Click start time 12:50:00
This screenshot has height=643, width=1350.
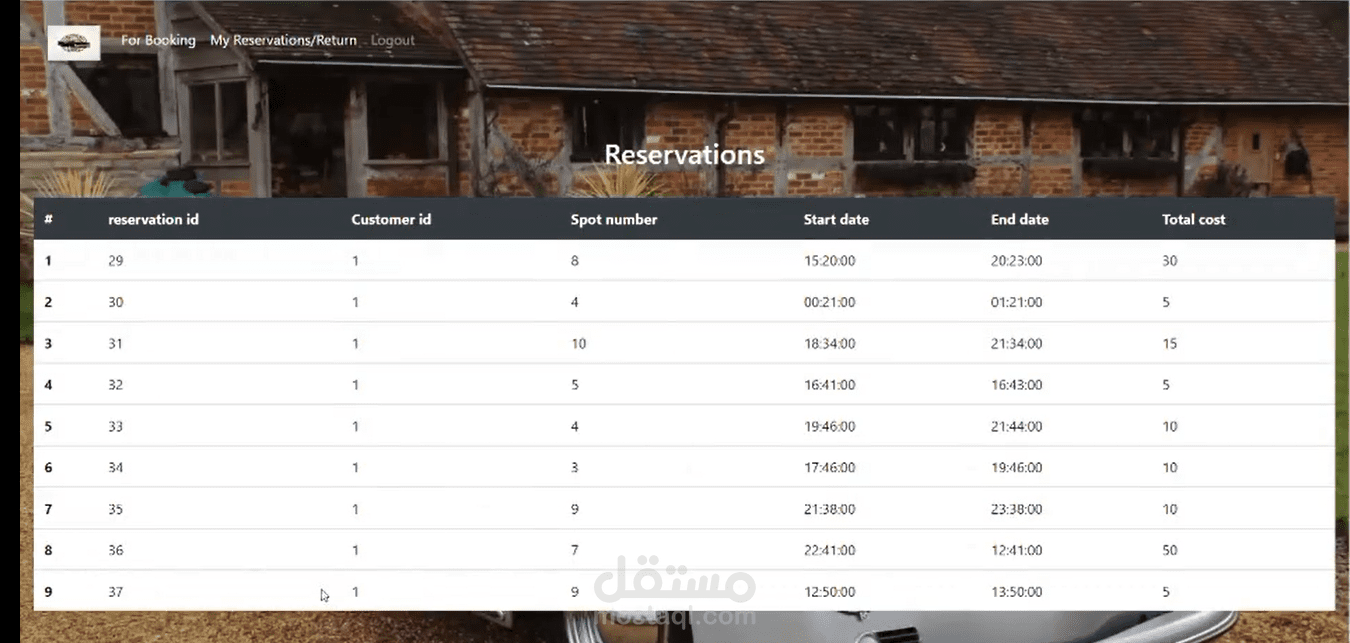(x=830, y=592)
